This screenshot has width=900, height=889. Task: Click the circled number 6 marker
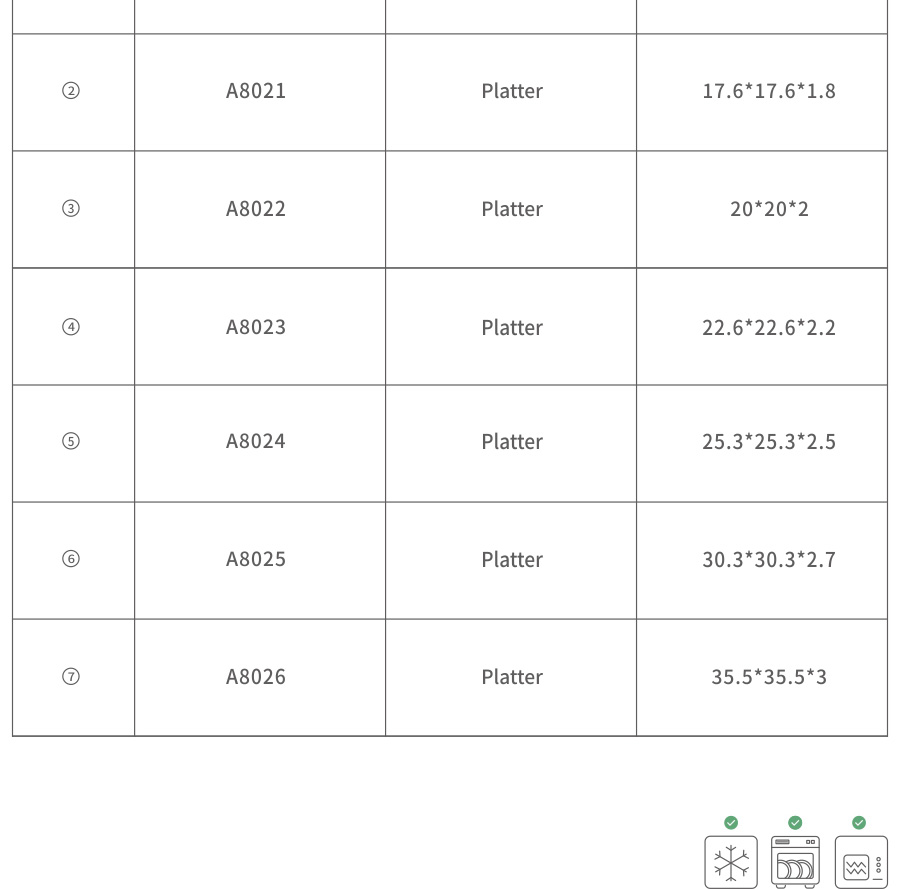point(71,559)
